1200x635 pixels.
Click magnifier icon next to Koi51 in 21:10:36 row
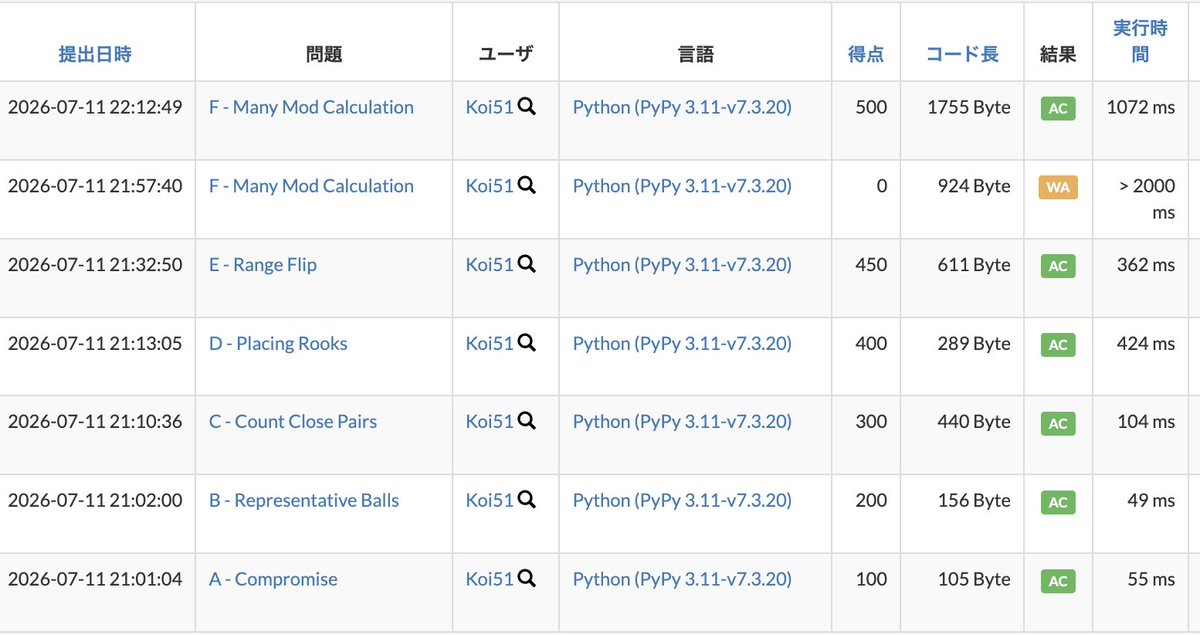527,422
